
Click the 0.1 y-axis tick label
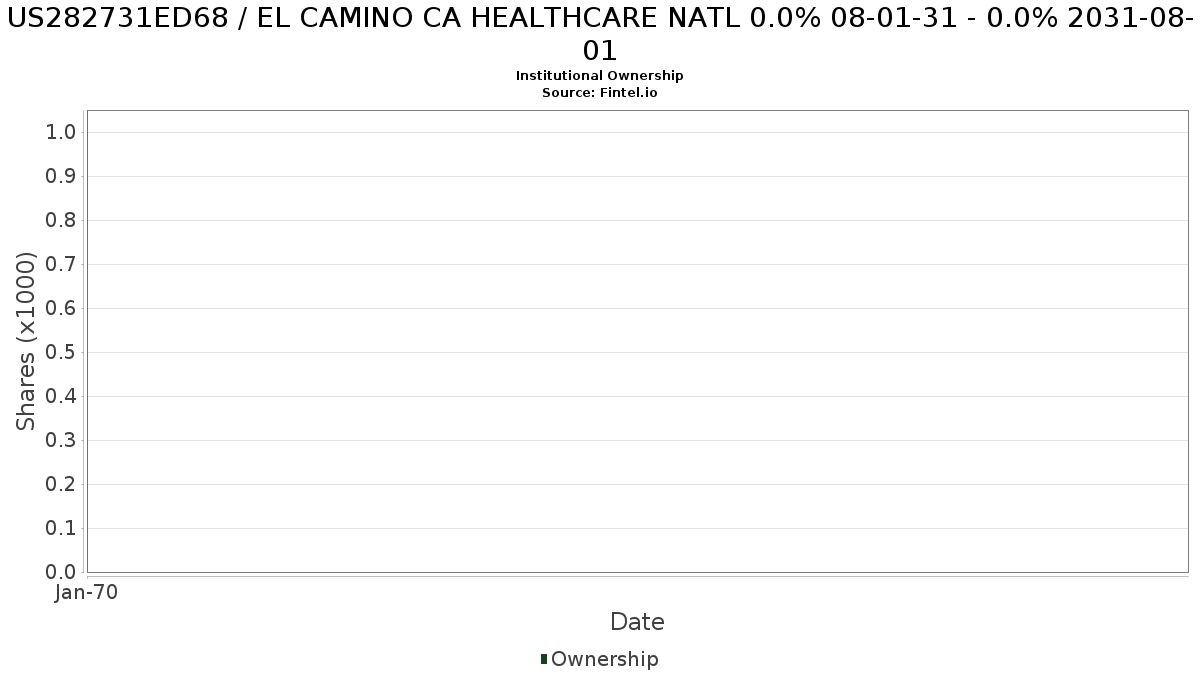point(62,529)
